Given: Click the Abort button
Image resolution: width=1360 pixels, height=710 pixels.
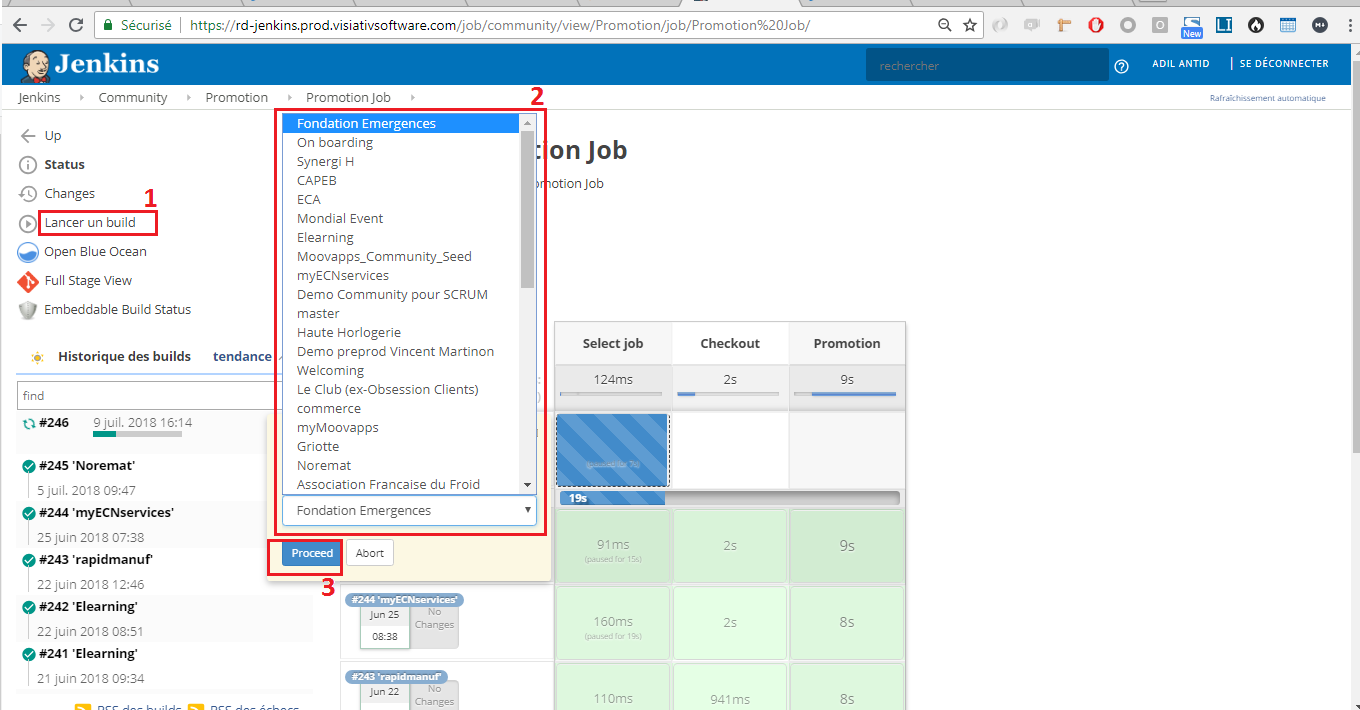Looking at the screenshot, I should point(370,553).
